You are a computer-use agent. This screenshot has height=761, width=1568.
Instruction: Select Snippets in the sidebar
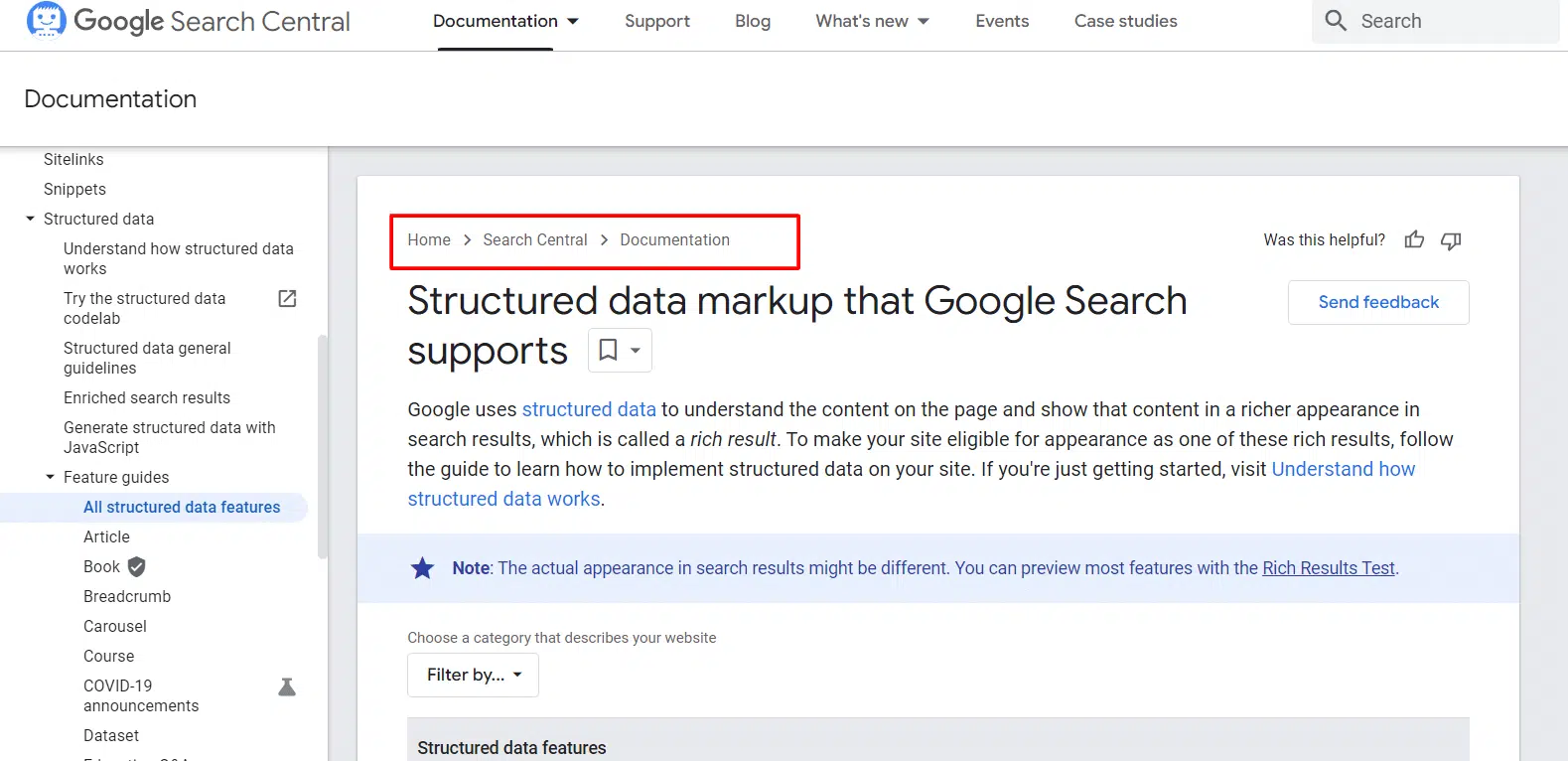tap(74, 189)
